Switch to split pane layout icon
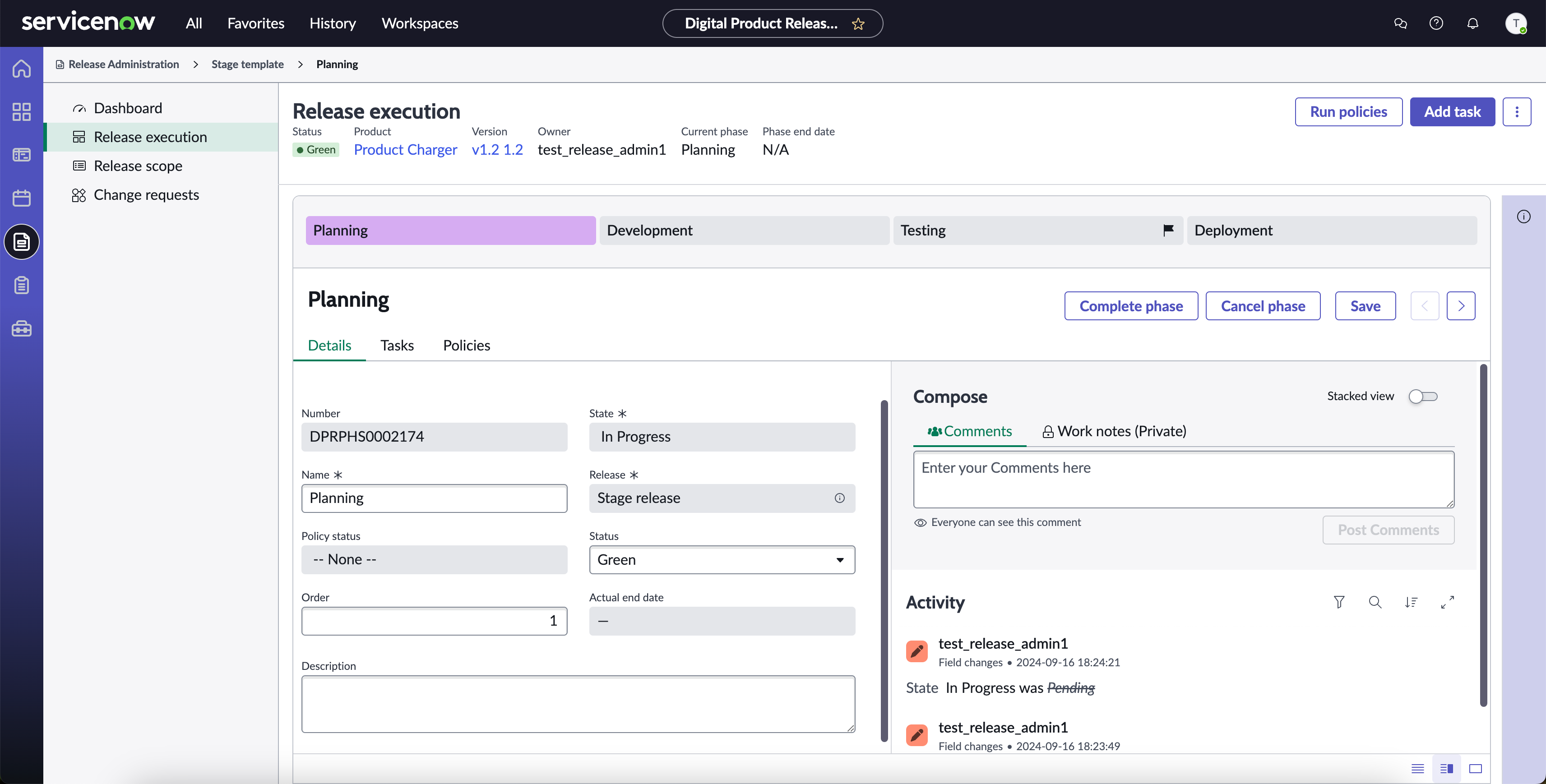The width and height of the screenshot is (1546, 784). (x=1446, y=768)
